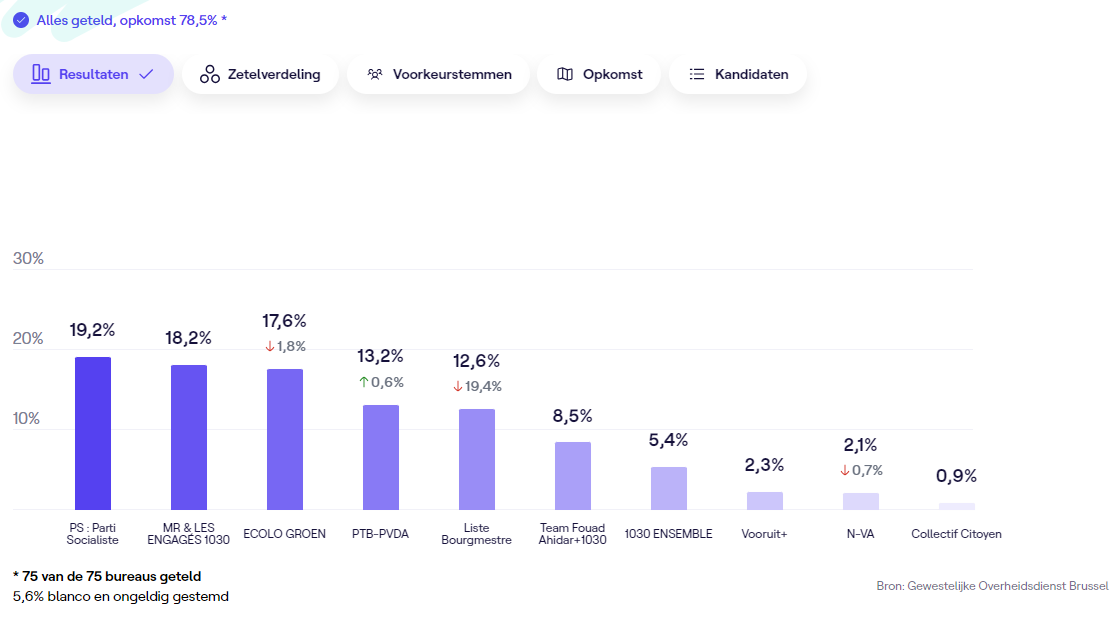This screenshot has width=1118, height=619.
Task: Click the red down arrow under ECOLO GROEN
Action: [269, 346]
